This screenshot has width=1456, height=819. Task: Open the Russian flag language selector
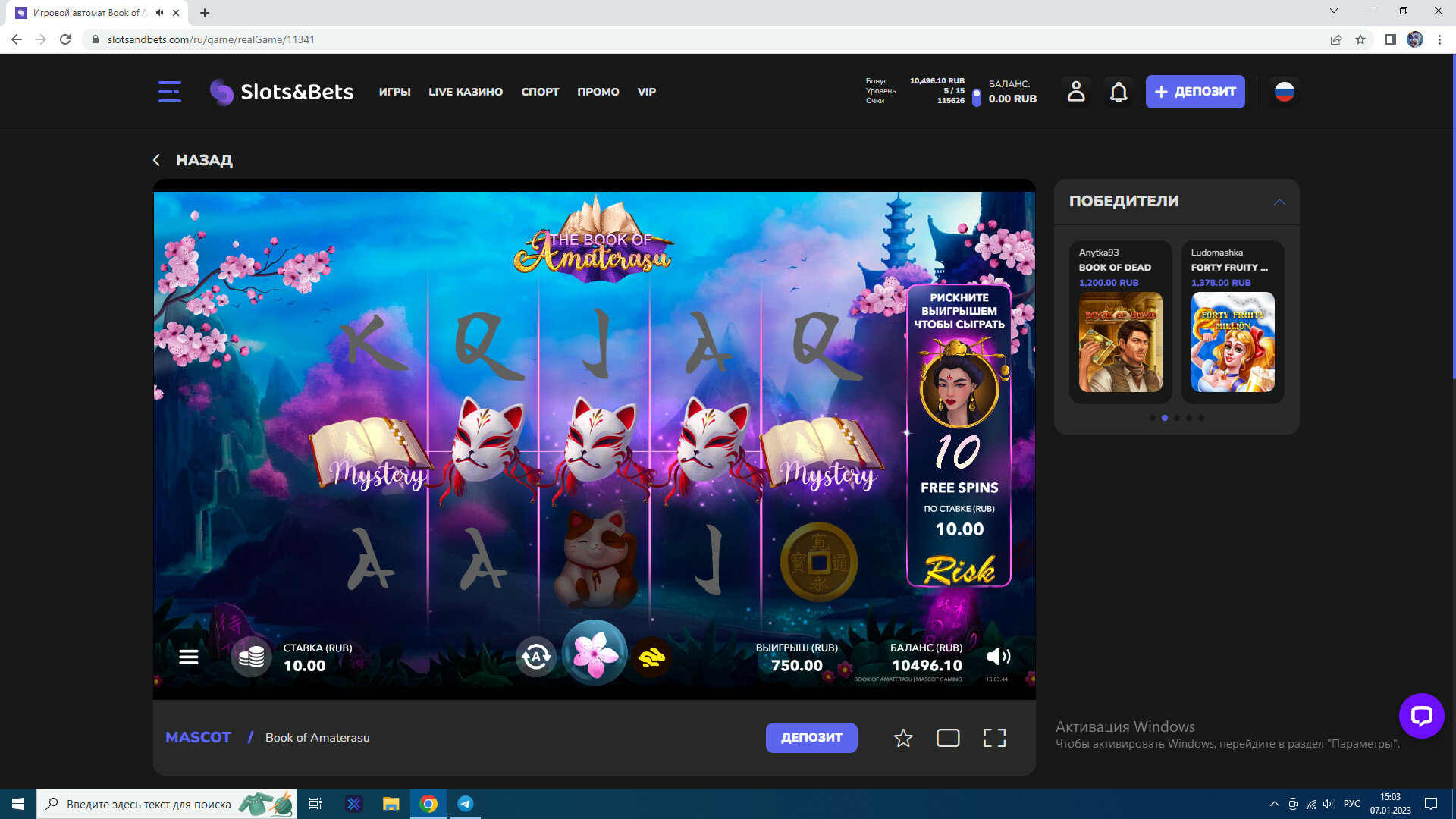coord(1284,92)
